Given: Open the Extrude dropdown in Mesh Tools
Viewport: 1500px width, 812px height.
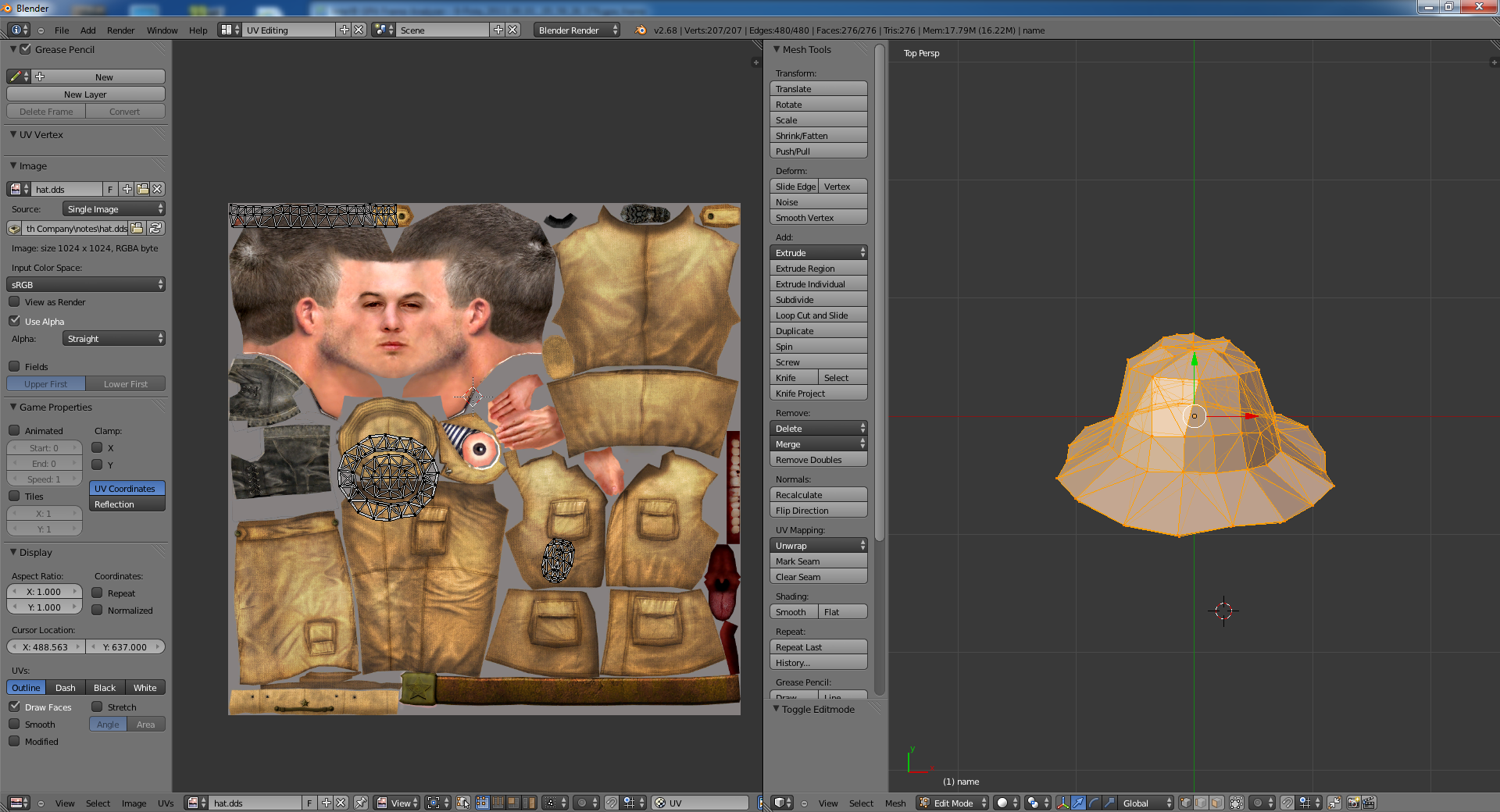Looking at the screenshot, I should pos(818,252).
